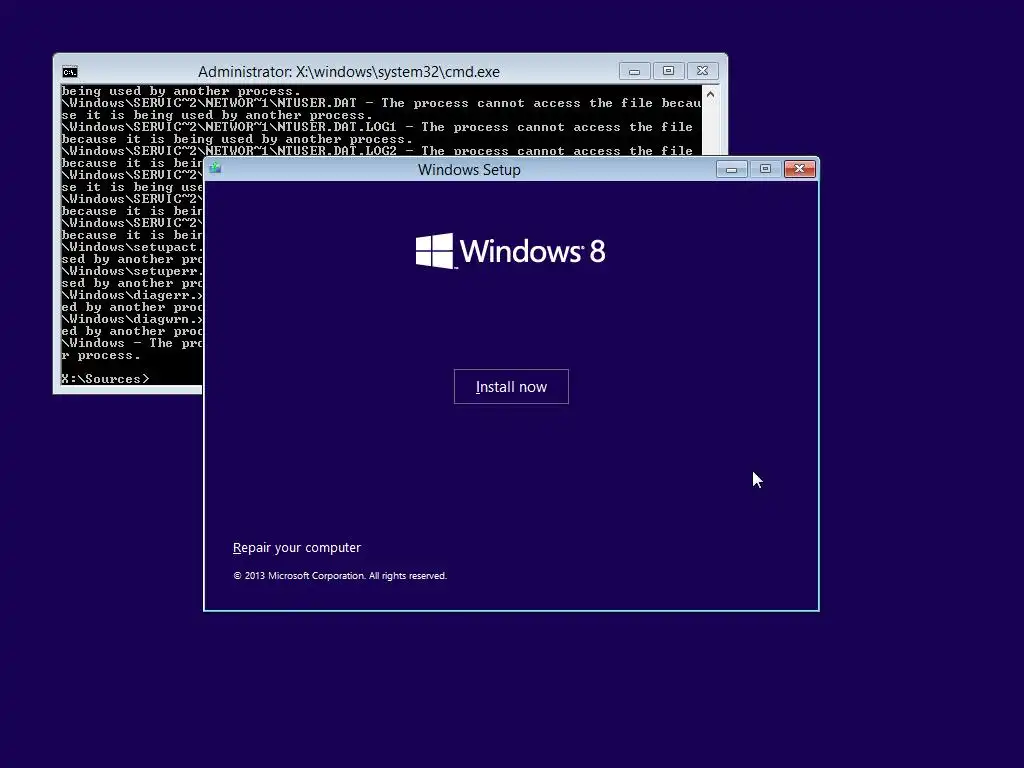Click the Install now button
This screenshot has height=768, width=1024.
click(x=511, y=387)
